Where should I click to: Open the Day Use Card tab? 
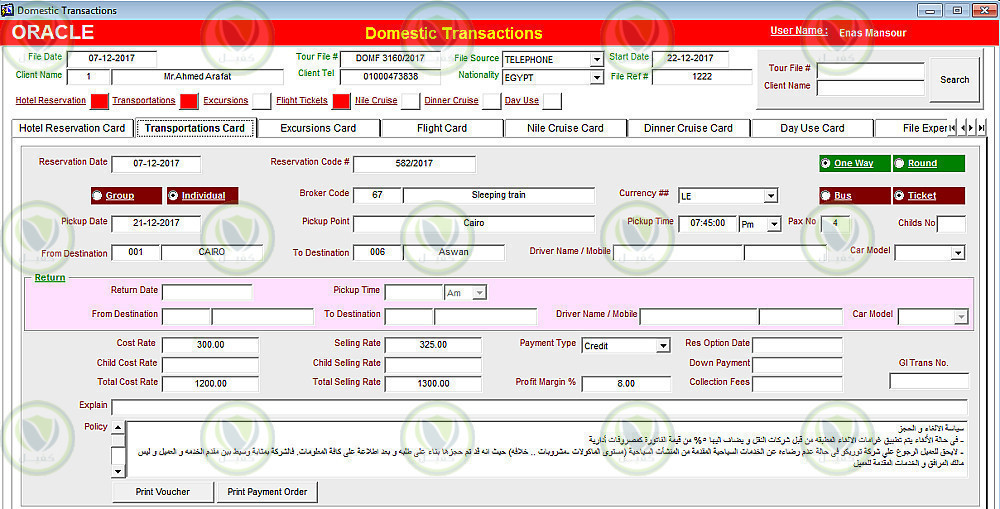tap(812, 128)
